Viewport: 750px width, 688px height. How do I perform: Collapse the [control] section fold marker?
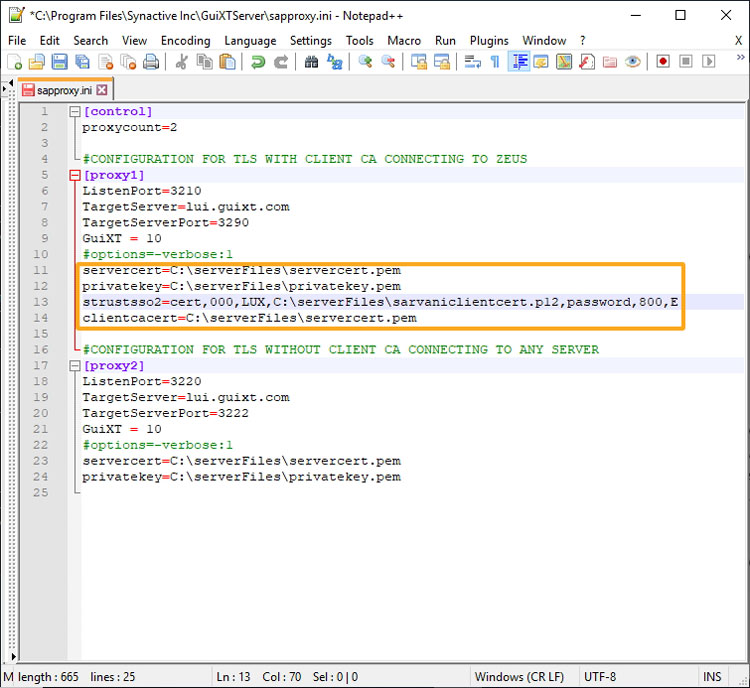point(74,112)
